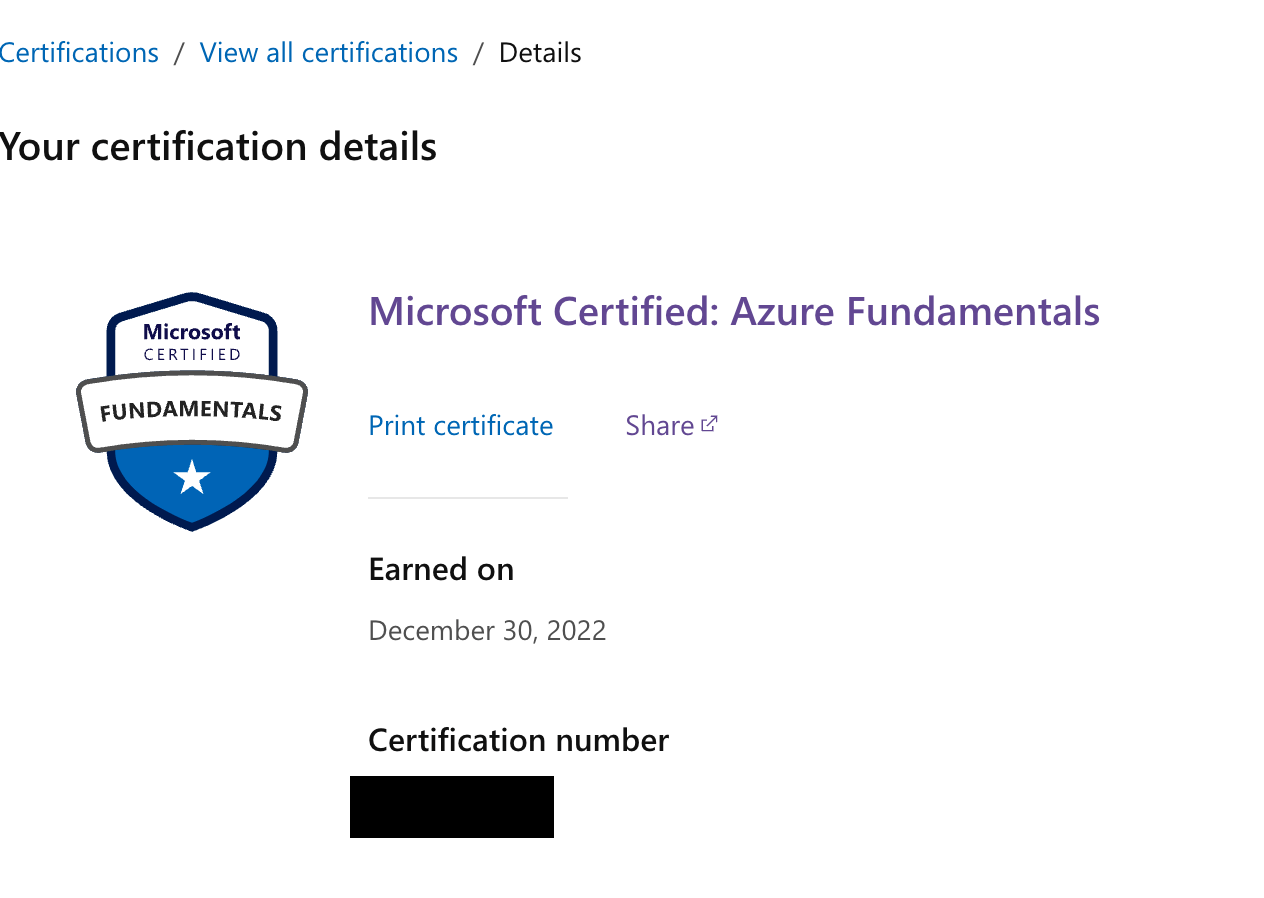The width and height of the screenshot is (1264, 898).
Task: Click the Your certification details heading
Action: click(x=218, y=146)
